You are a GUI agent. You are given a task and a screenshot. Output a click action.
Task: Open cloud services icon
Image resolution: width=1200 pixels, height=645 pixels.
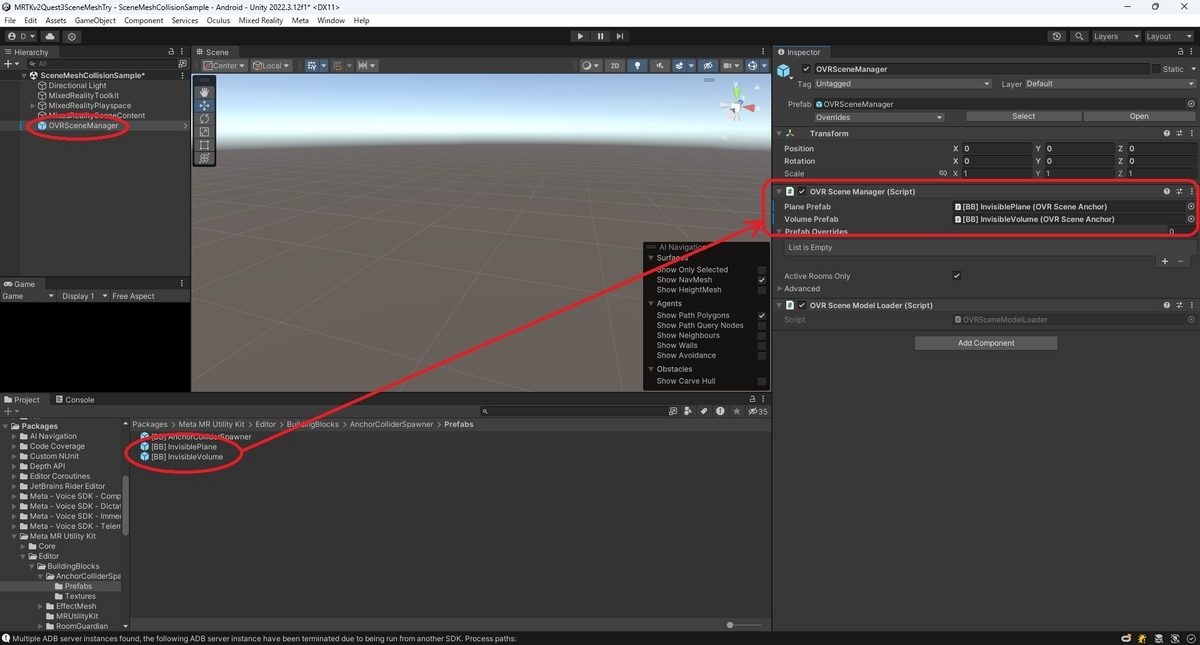(x=50, y=36)
